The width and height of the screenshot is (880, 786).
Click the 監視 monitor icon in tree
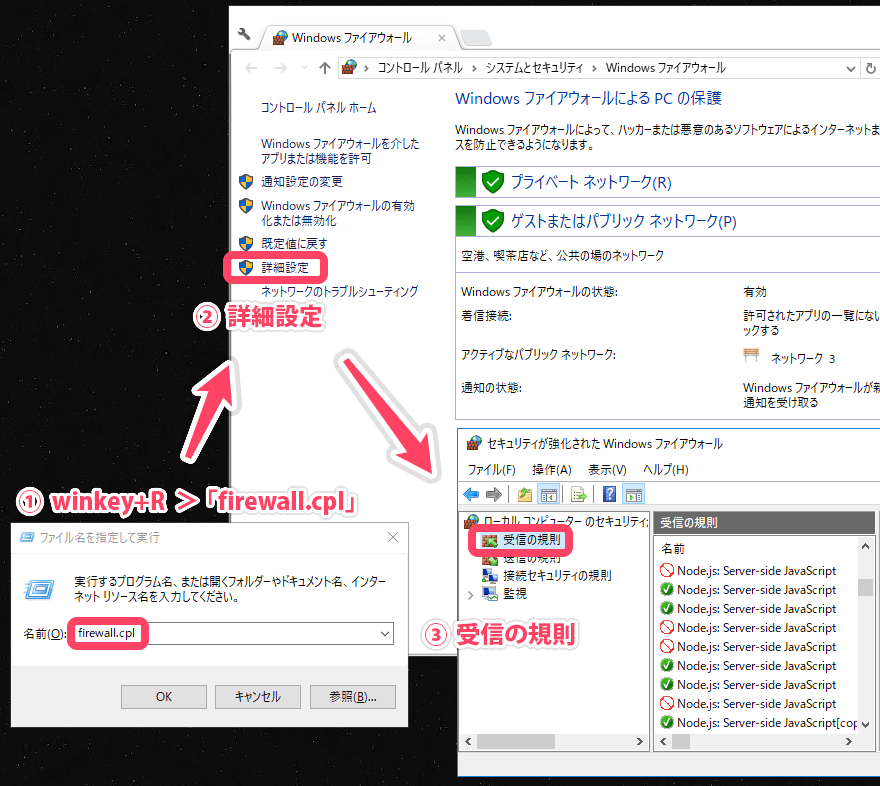[490, 594]
